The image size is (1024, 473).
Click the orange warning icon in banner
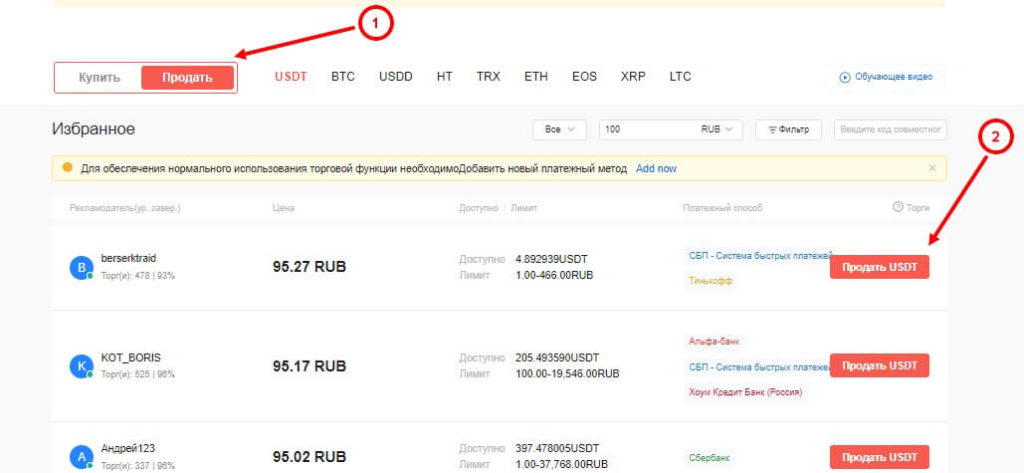[x=67, y=168]
